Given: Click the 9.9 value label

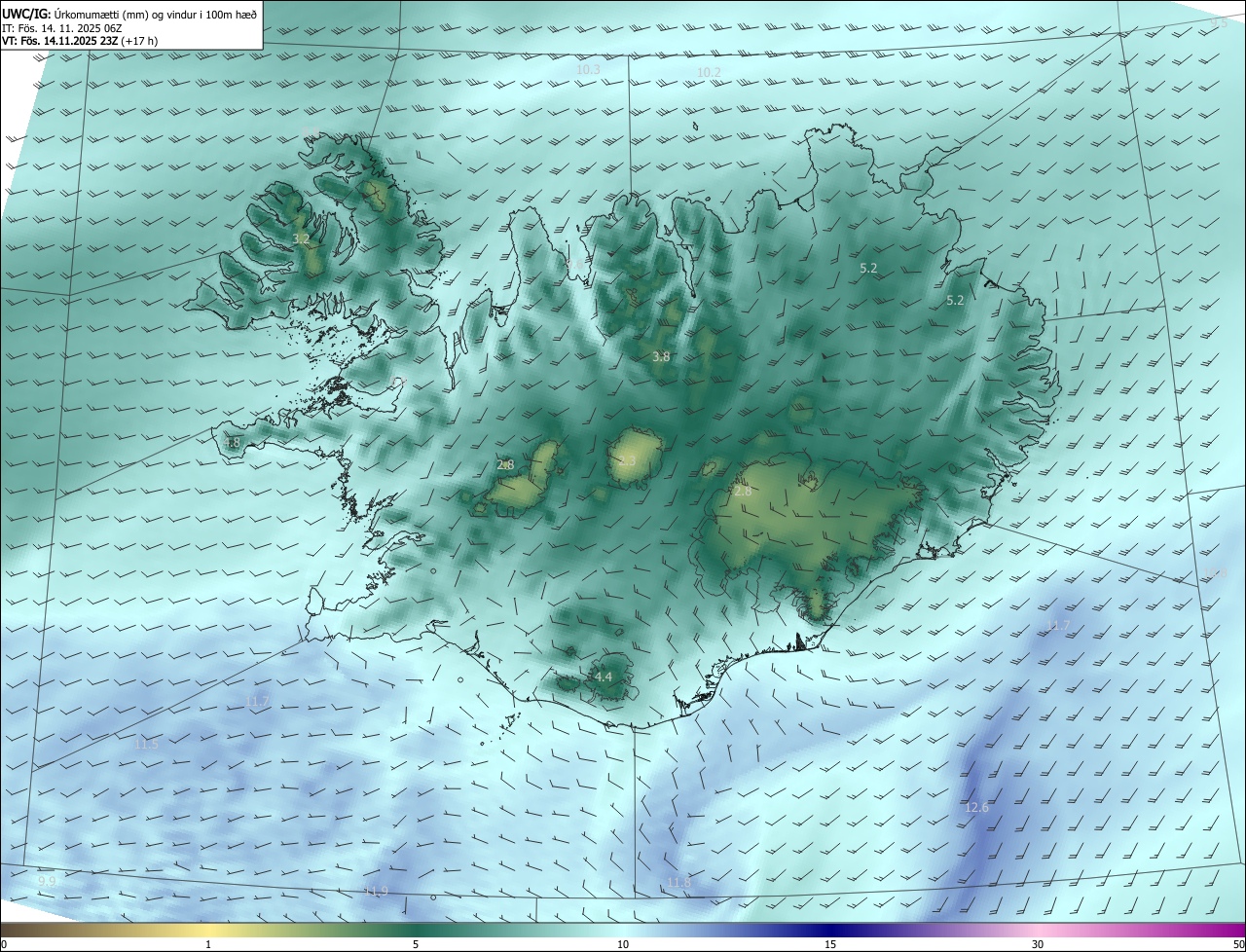Looking at the screenshot, I should click(48, 881).
